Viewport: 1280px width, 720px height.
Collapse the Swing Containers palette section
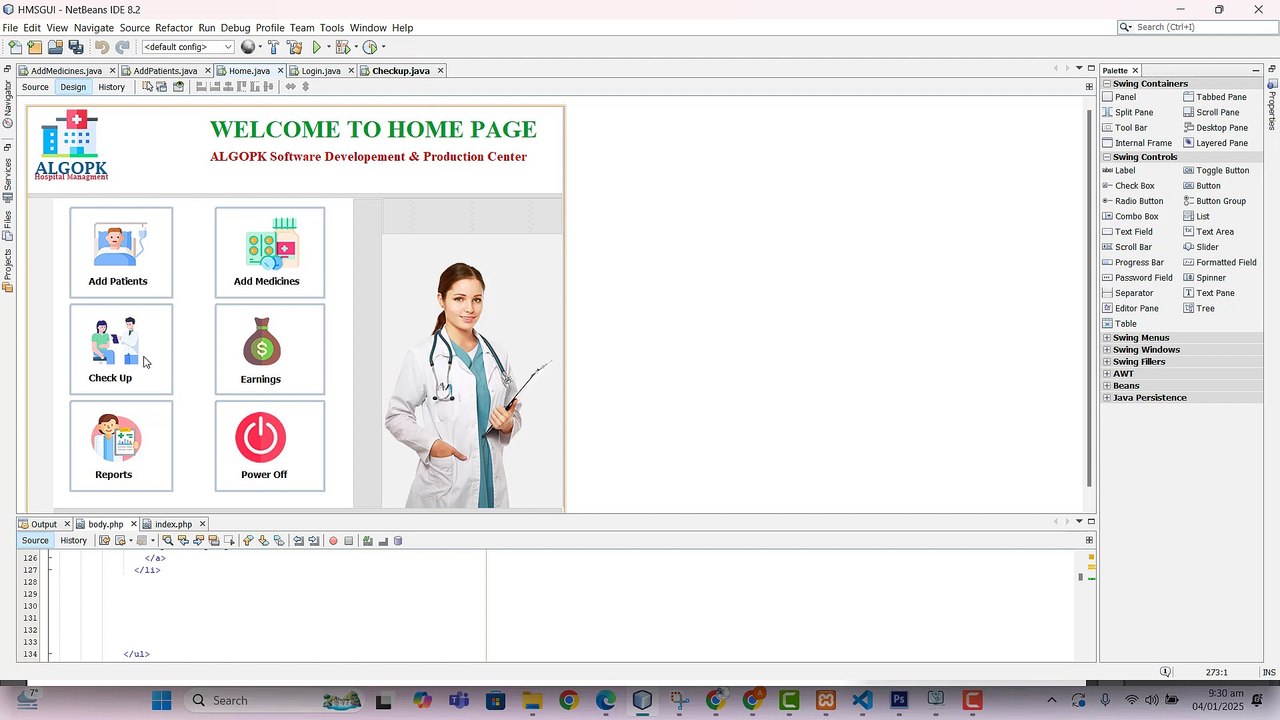point(1107,84)
